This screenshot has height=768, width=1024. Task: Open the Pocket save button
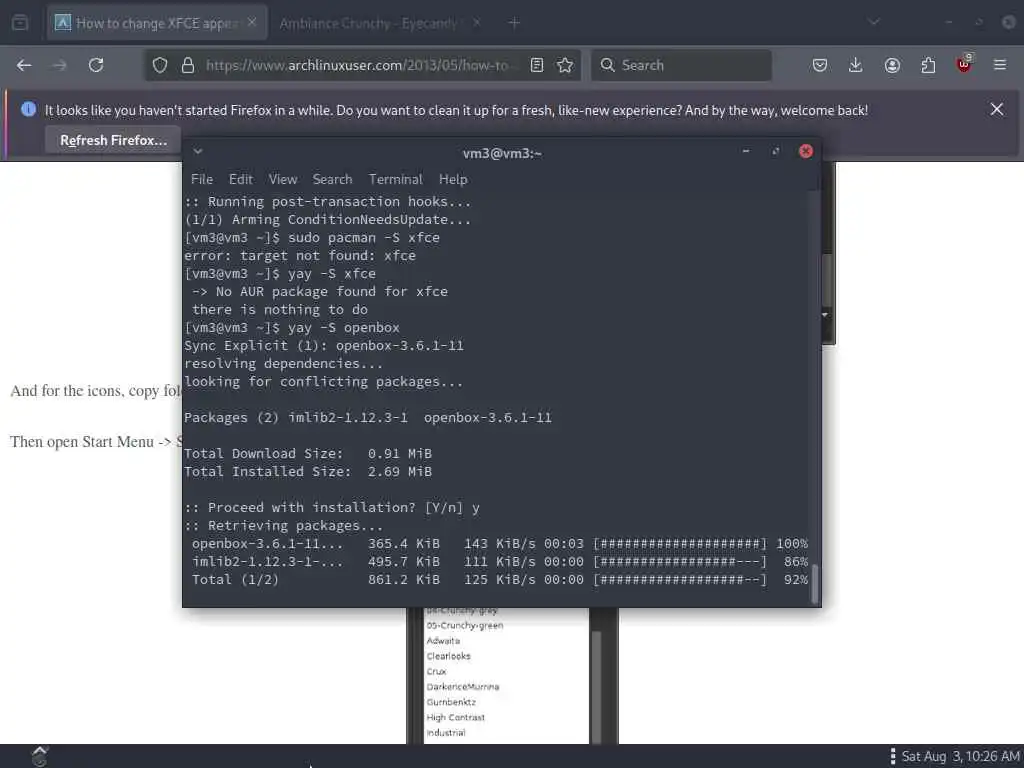pyautogui.click(x=820, y=65)
